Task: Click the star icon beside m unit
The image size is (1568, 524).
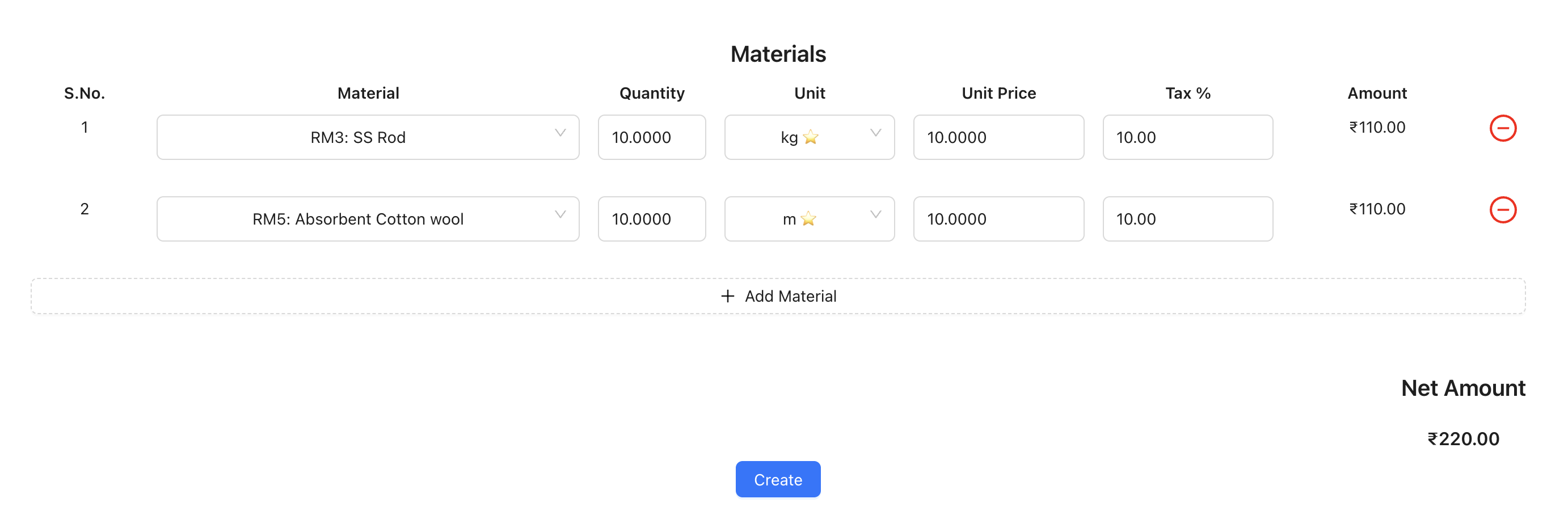Action: pyautogui.click(x=808, y=219)
